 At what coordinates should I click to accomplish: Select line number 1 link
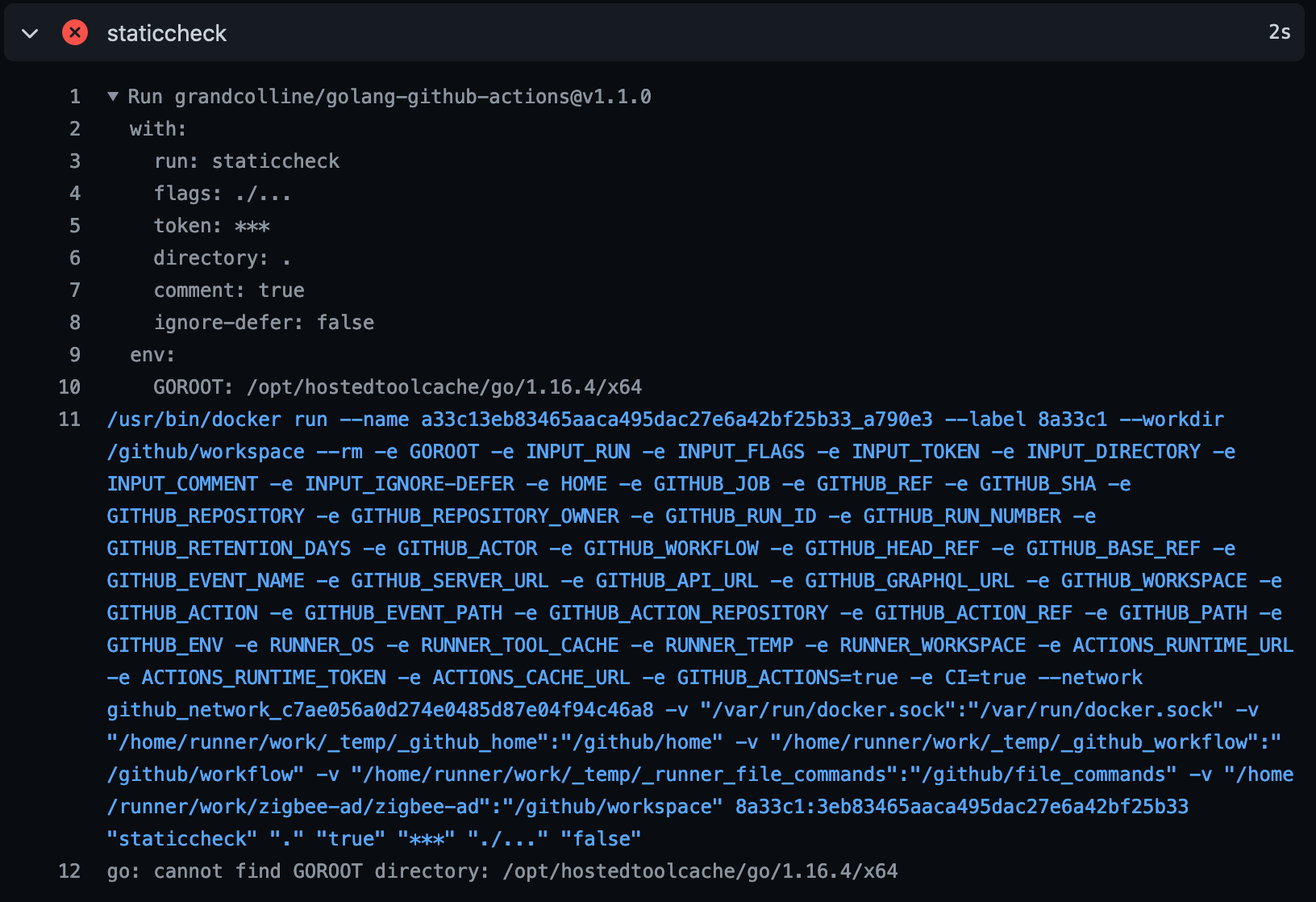(75, 97)
